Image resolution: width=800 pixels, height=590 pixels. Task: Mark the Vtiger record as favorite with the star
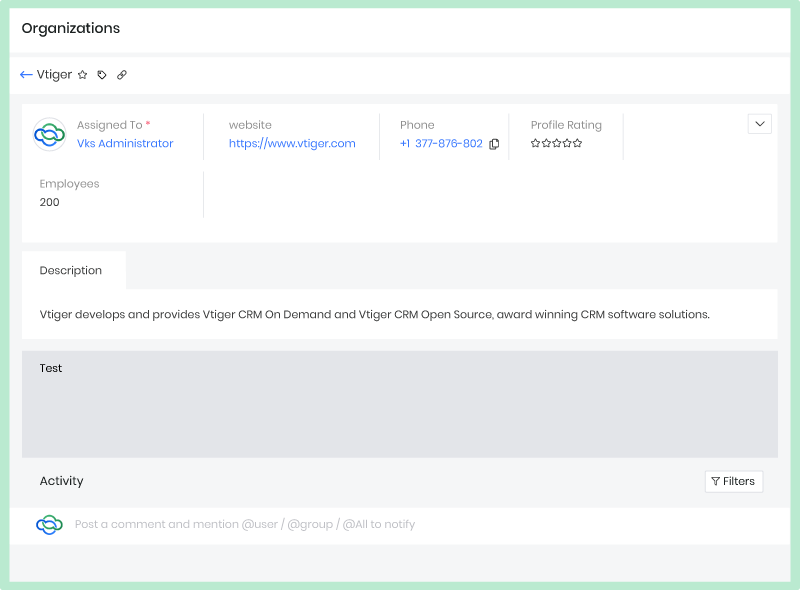coord(83,75)
